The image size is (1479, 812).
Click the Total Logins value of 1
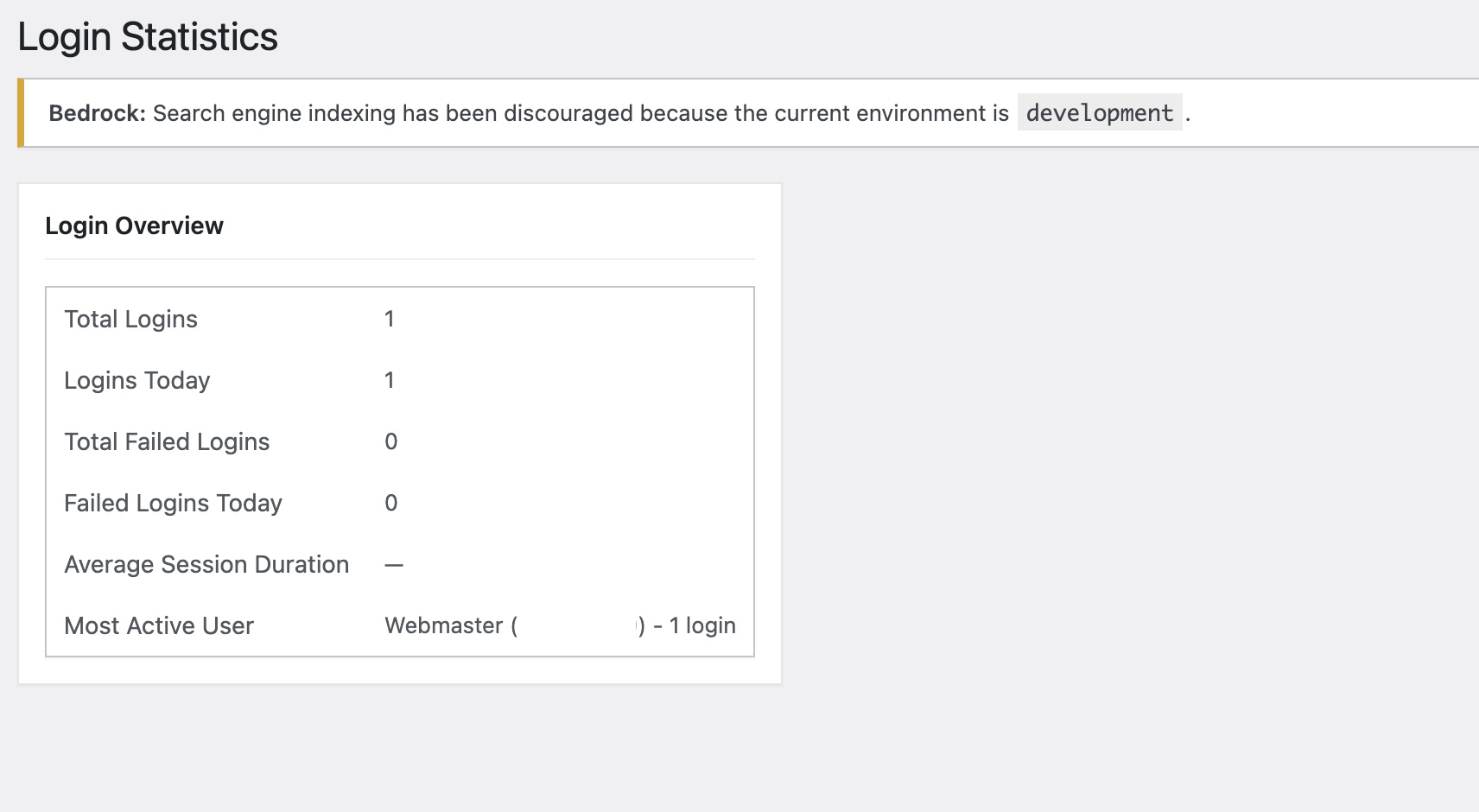pos(390,319)
